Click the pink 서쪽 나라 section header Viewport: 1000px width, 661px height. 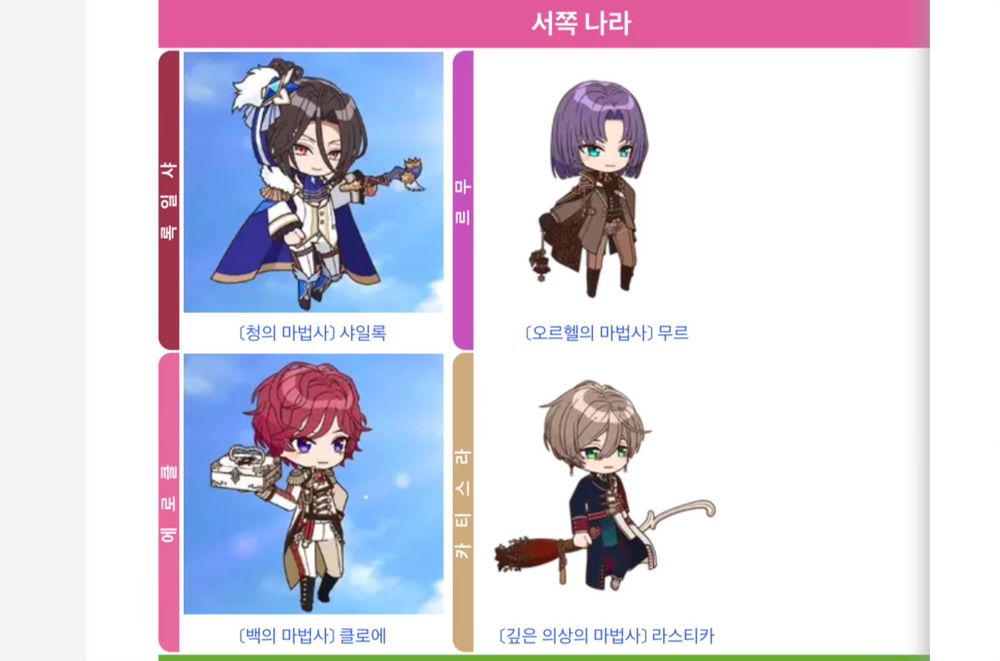pyautogui.click(x=544, y=24)
